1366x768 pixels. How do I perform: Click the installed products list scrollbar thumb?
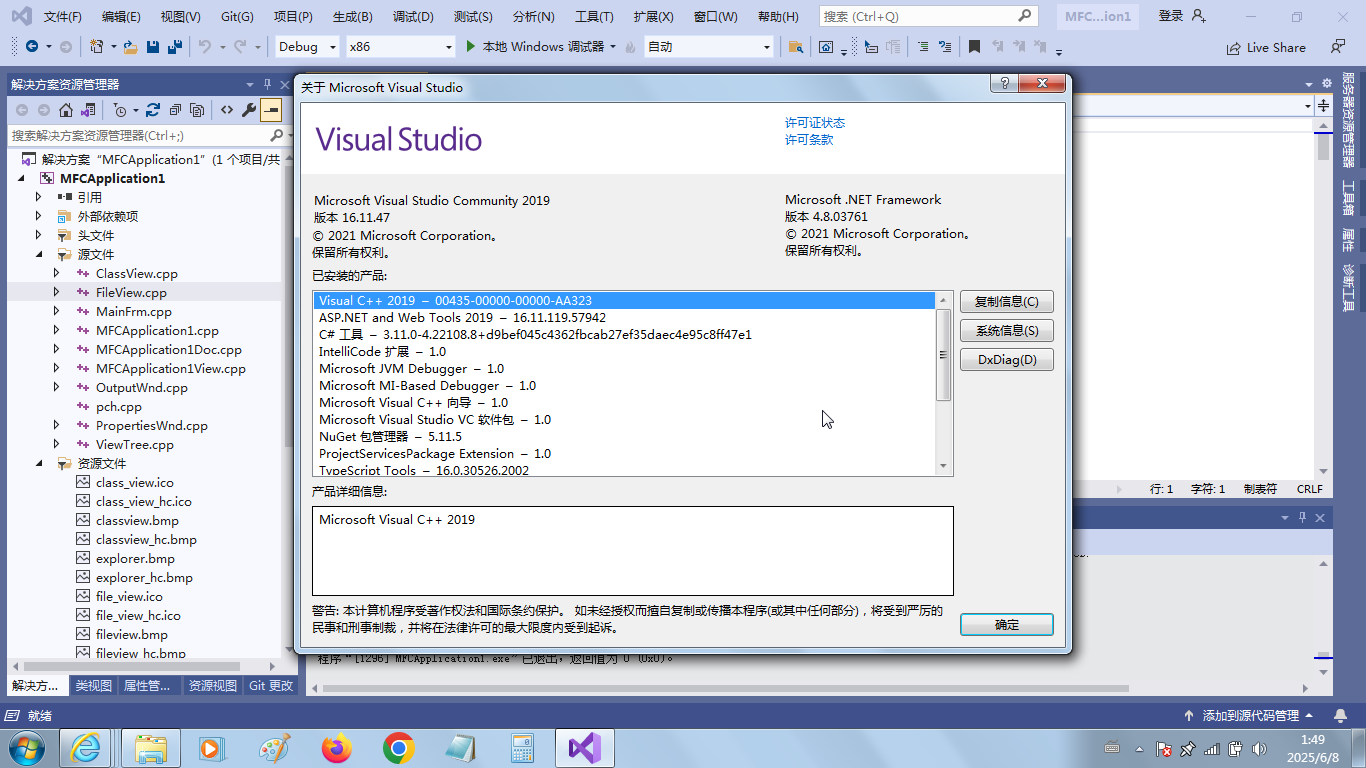(x=943, y=355)
